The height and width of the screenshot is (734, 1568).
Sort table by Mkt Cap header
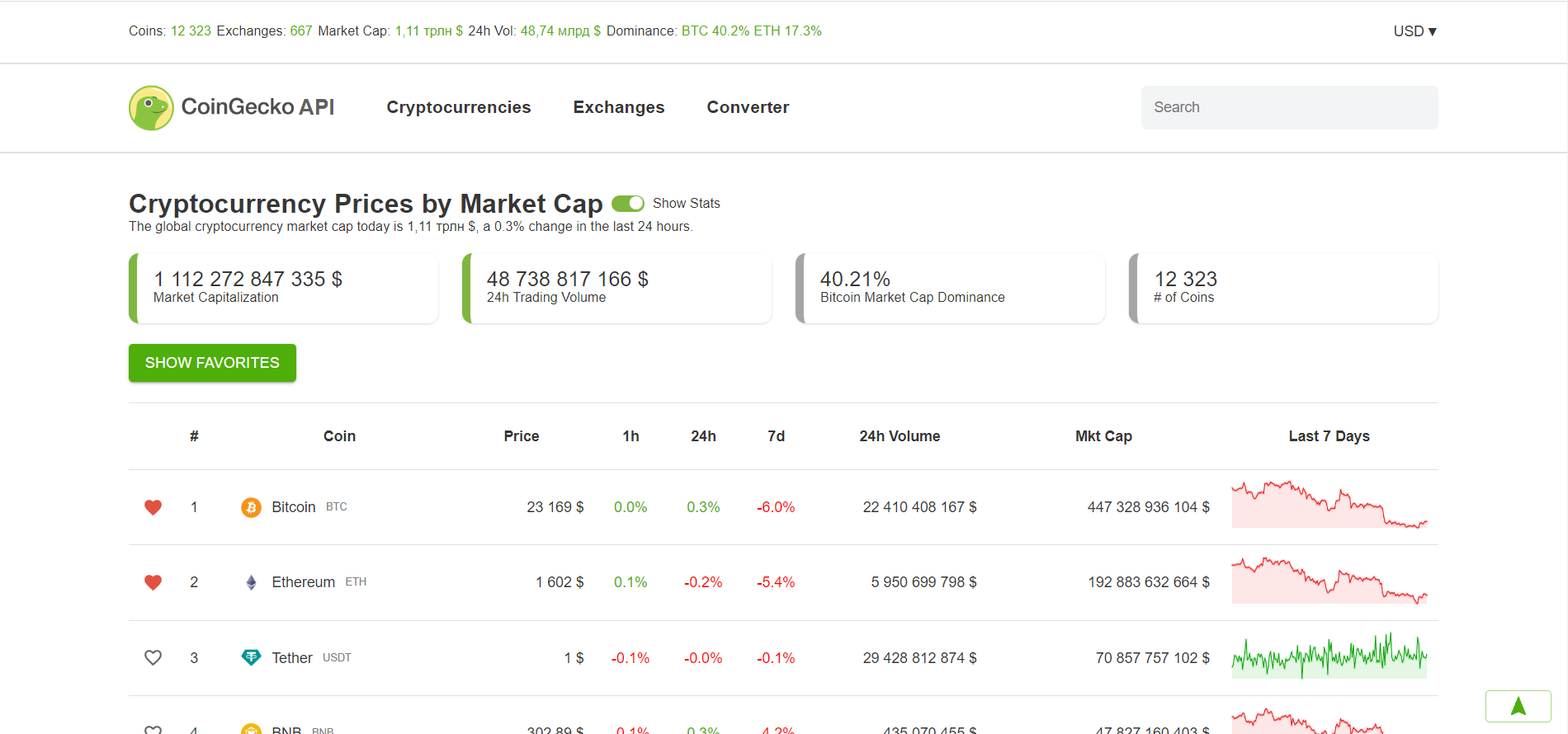(1103, 436)
